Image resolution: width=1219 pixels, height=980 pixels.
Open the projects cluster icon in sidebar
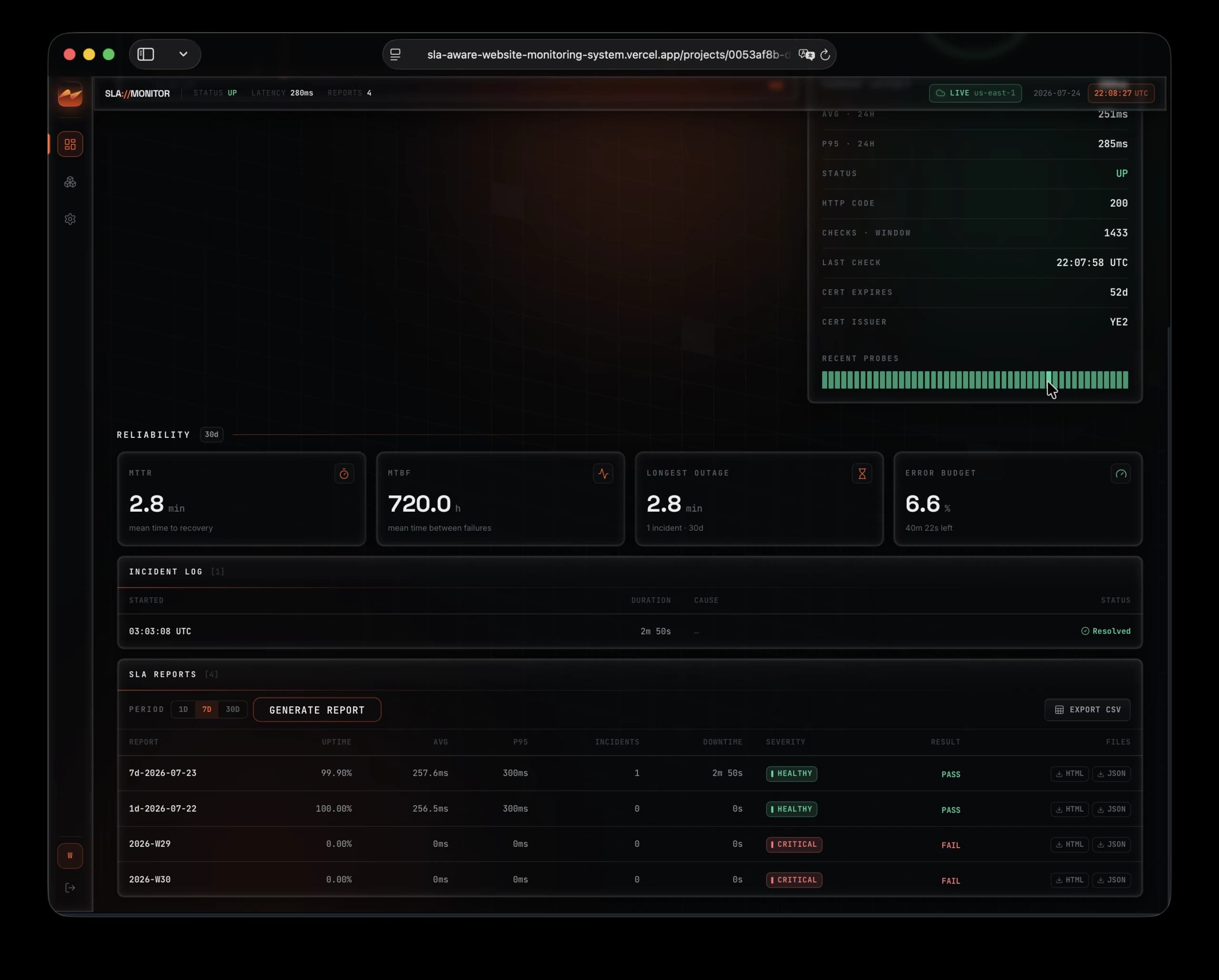[x=70, y=182]
